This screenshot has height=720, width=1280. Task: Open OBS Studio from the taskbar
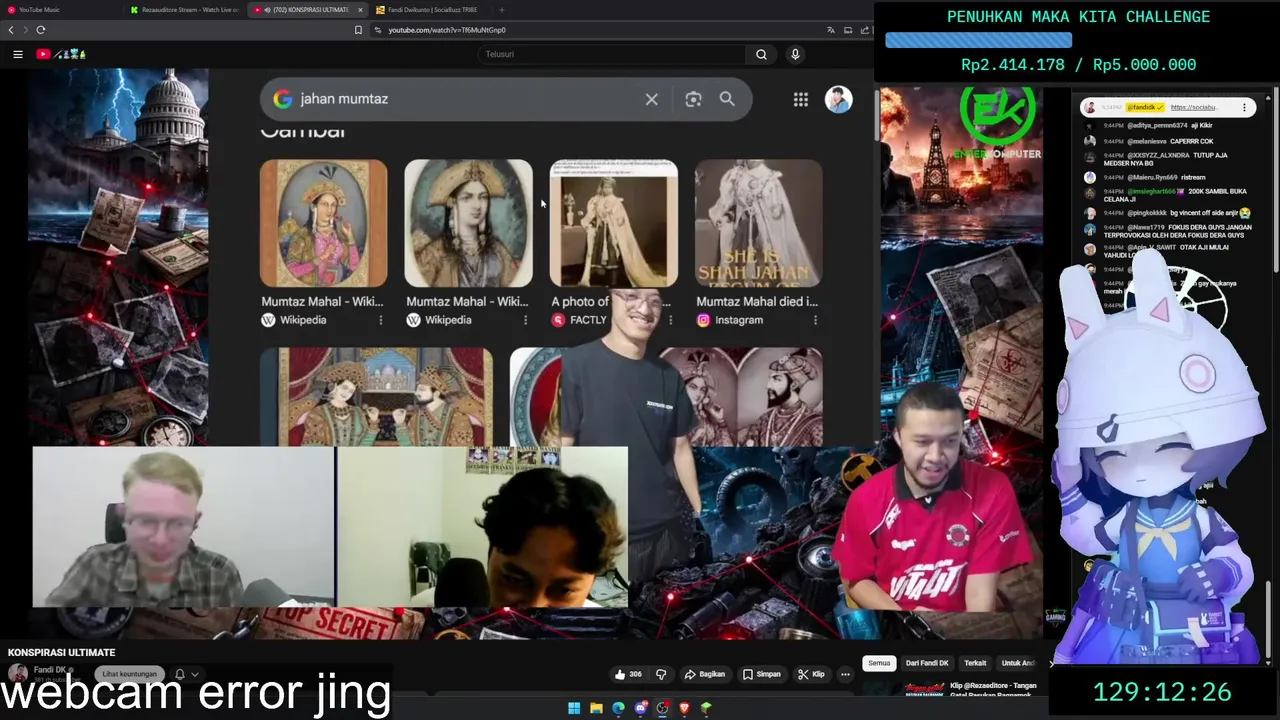(662, 708)
